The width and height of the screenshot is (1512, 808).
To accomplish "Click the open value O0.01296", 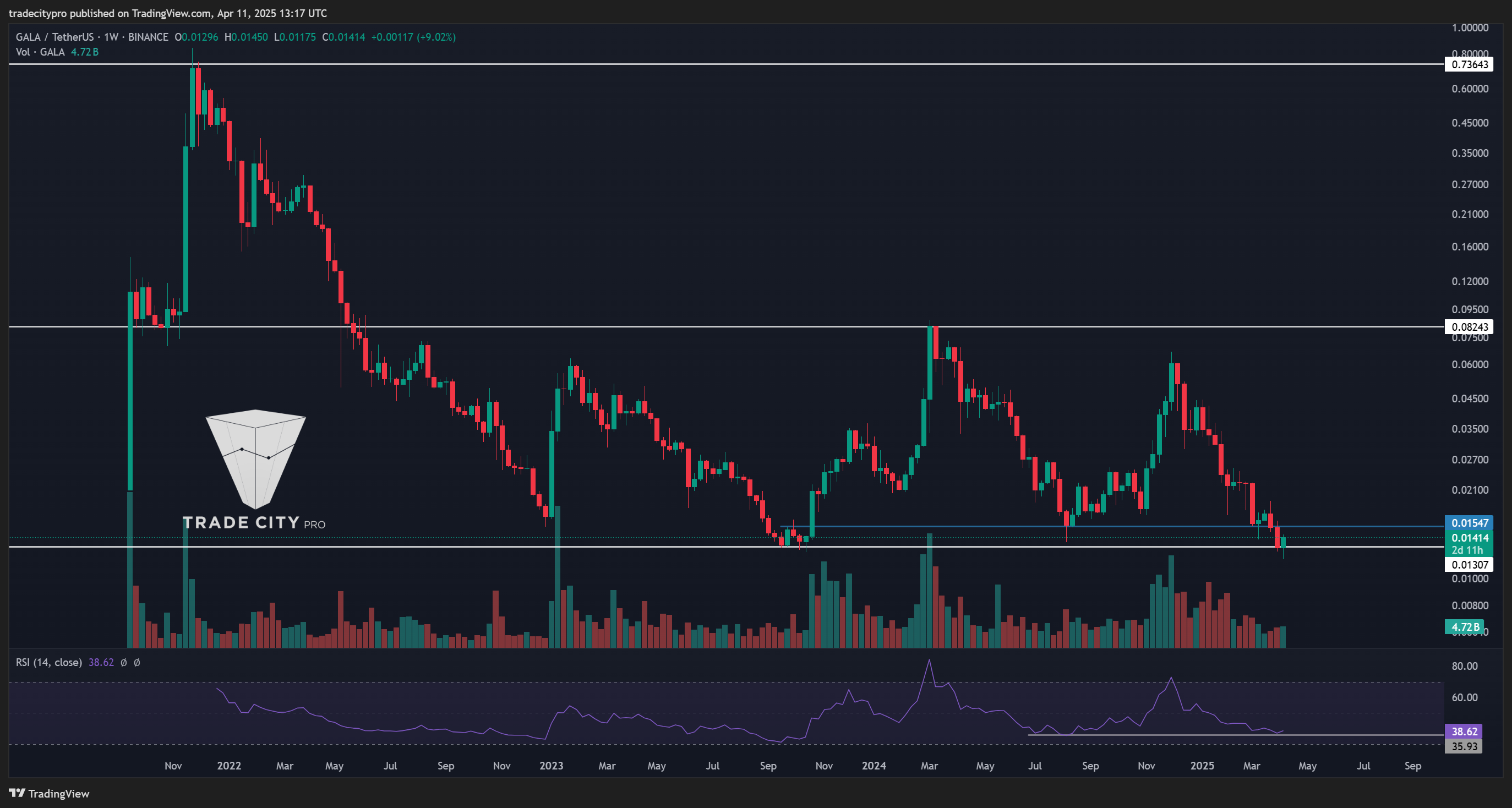I will 196,37.
